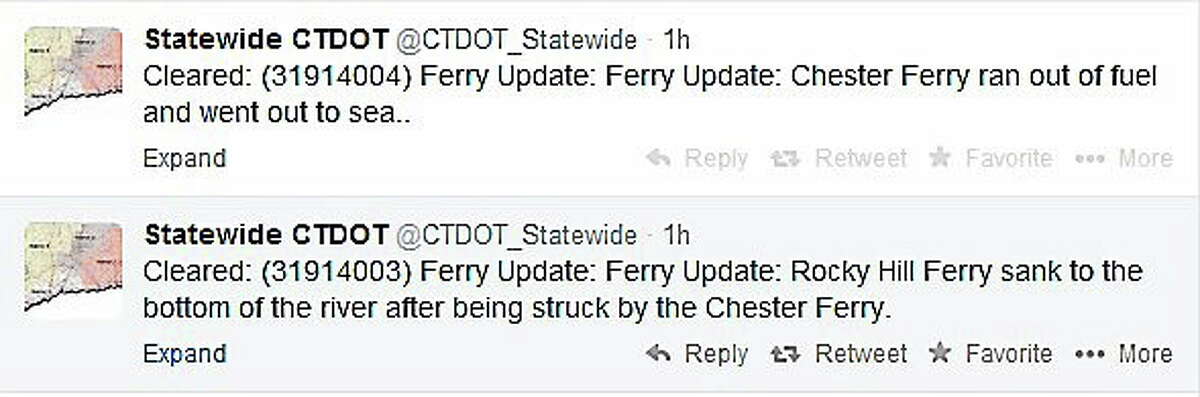The width and height of the screenshot is (1200, 397).
Task: Click the Reply arrow icon on the Chester Ferry tweet
Action: (x=658, y=159)
